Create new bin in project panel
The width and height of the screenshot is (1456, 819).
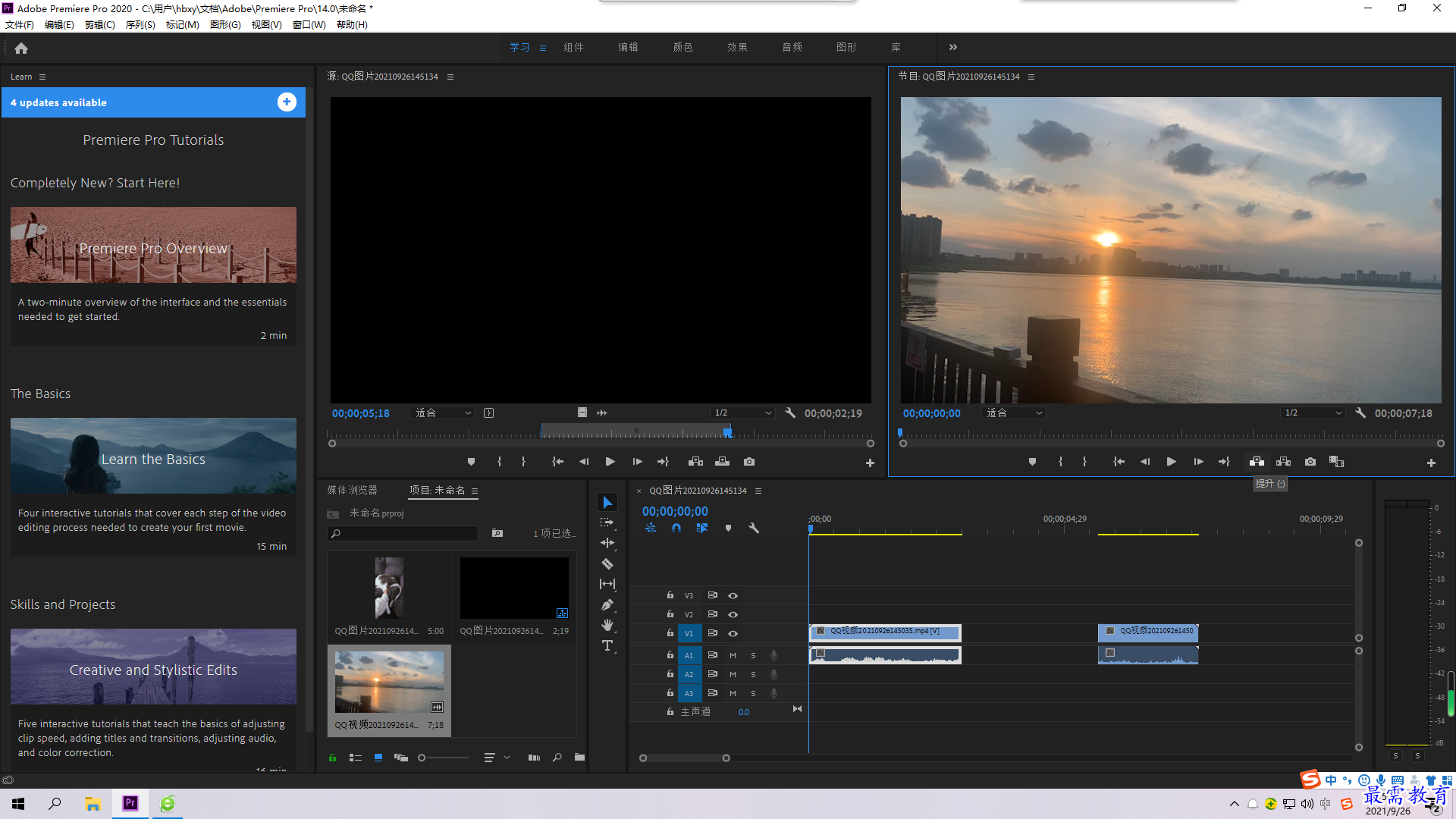(579, 758)
